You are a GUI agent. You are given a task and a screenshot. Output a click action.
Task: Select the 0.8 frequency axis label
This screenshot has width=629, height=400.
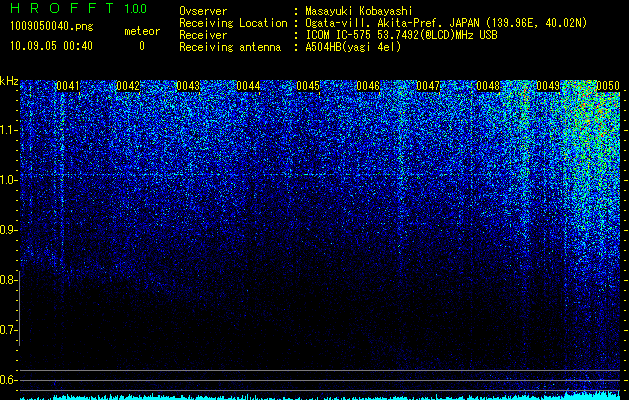[x=8, y=280]
